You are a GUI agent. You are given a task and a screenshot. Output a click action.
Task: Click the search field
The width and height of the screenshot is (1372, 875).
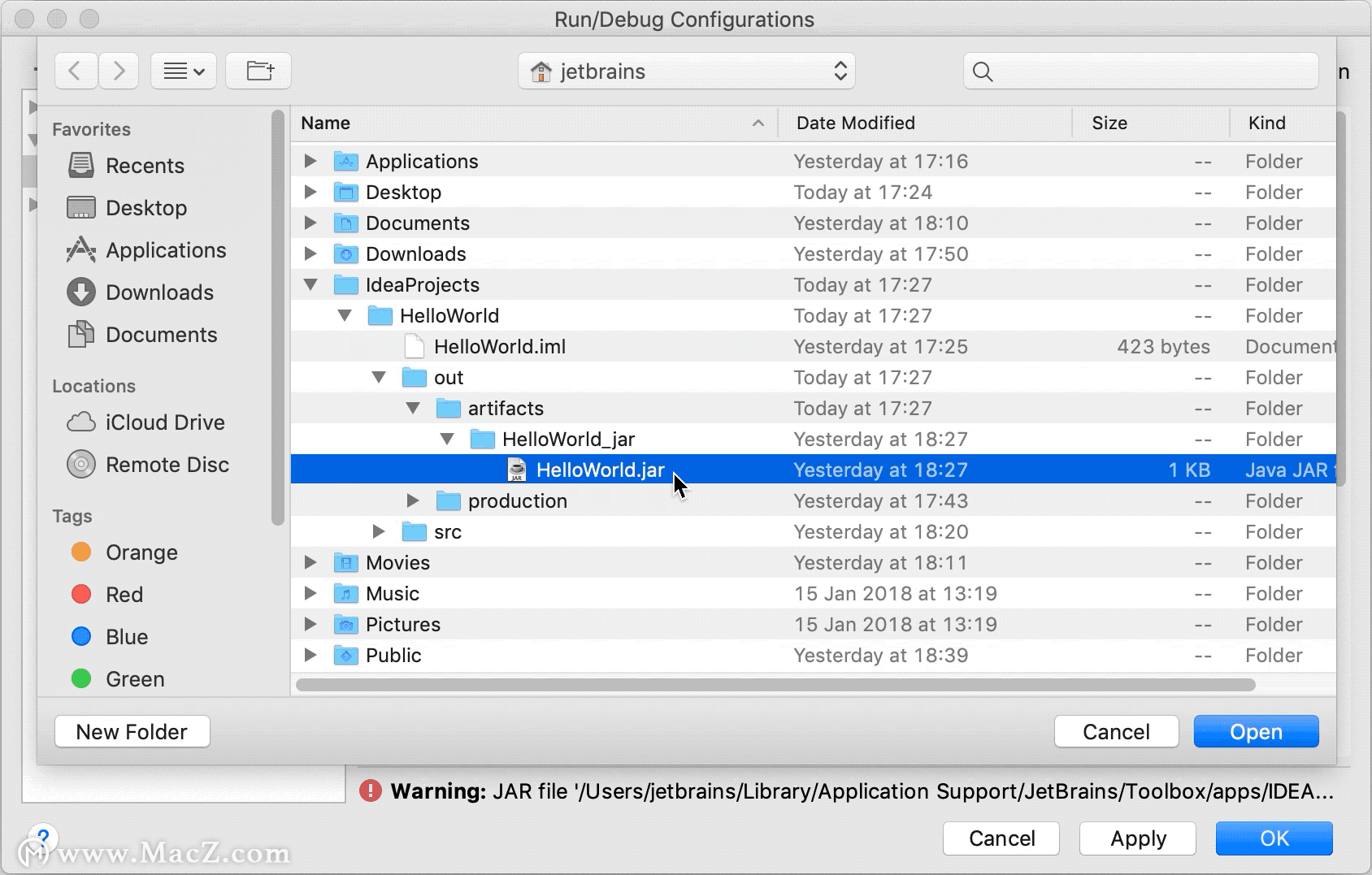[x=1141, y=71]
